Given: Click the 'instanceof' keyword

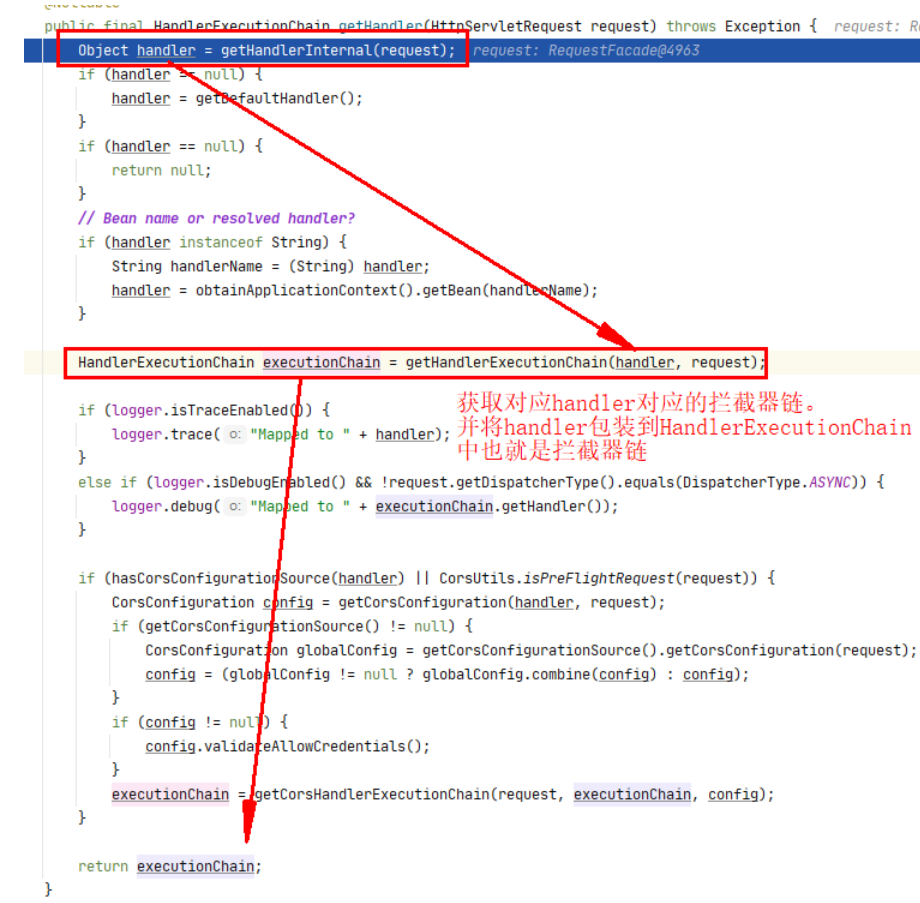Looking at the screenshot, I should pyautogui.click(x=221, y=242).
